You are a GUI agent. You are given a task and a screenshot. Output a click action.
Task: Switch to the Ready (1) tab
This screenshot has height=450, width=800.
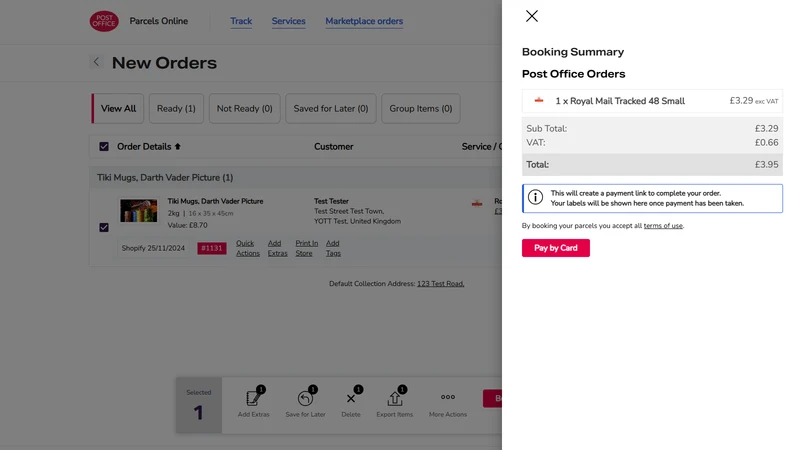tap(176, 108)
